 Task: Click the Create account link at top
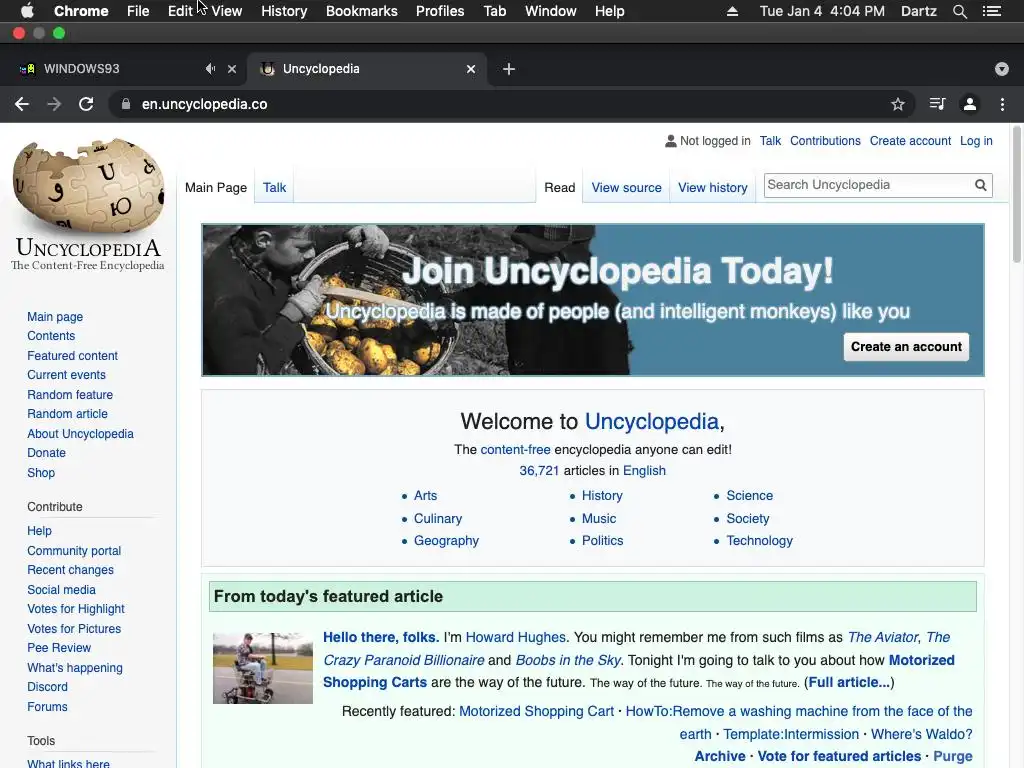point(910,141)
